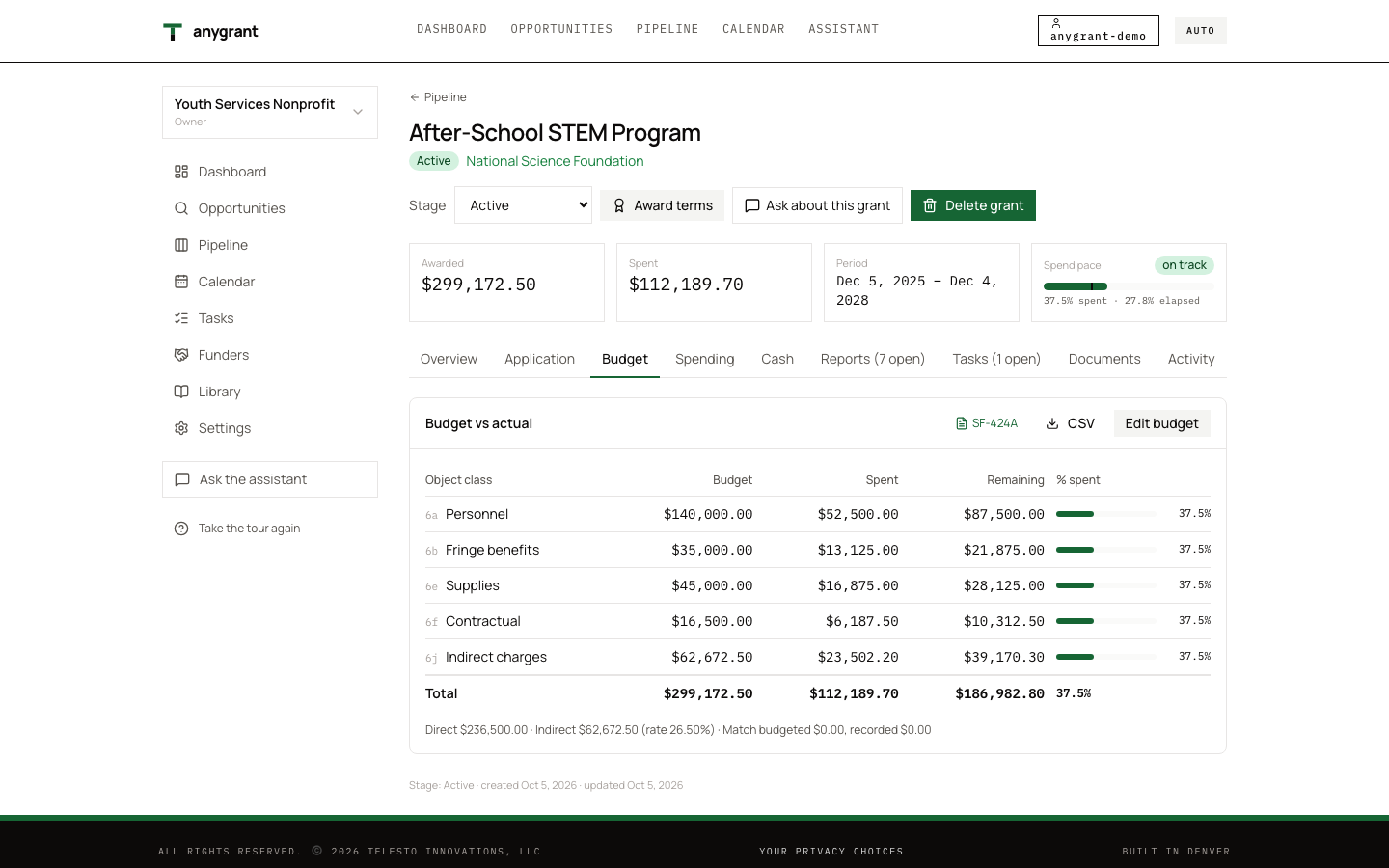Open the Stage dropdown showing Active
Screen dimensions: 1389x868
pyautogui.click(x=523, y=205)
